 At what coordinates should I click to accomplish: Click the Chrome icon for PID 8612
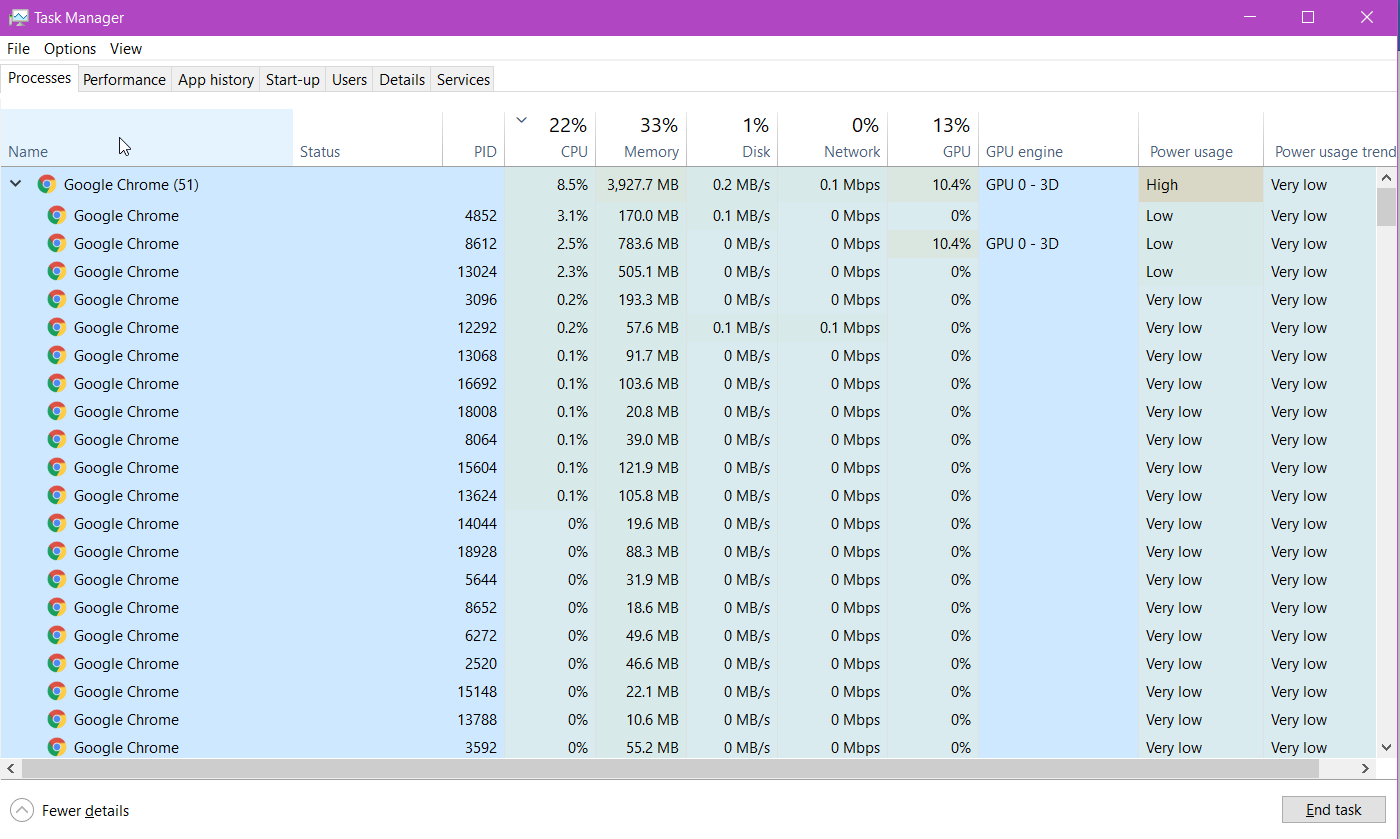pos(57,243)
